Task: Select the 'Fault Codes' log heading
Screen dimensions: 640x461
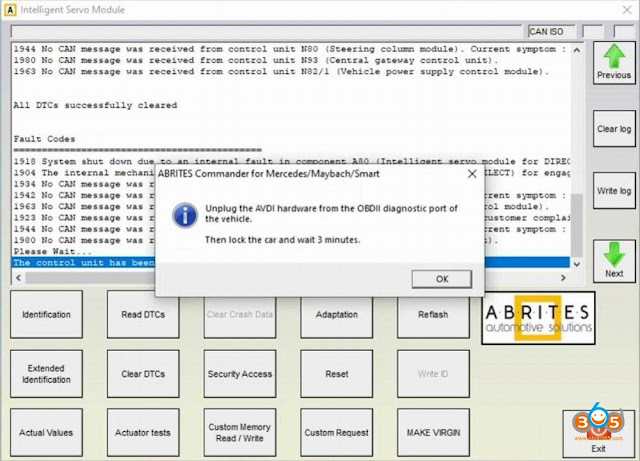Action: click(44, 139)
